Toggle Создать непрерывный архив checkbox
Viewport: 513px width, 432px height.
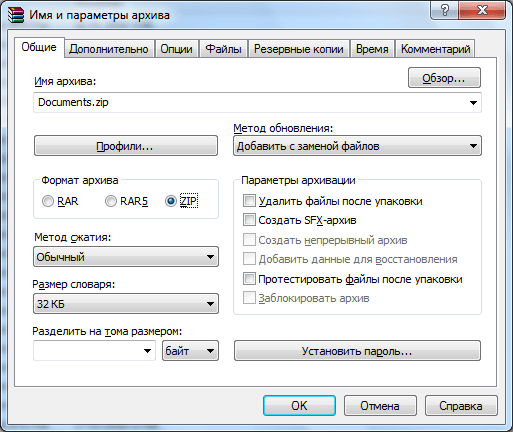[x=249, y=240]
